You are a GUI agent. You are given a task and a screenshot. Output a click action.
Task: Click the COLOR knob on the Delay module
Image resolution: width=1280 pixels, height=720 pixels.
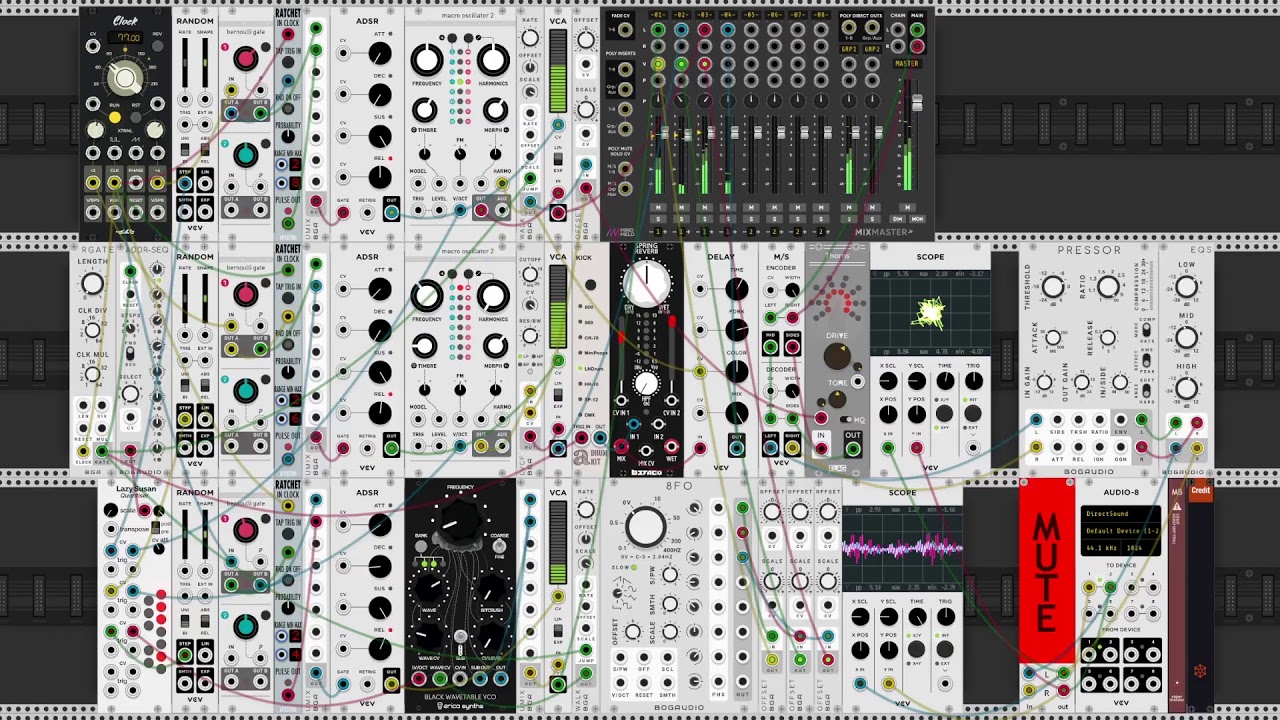pos(737,372)
